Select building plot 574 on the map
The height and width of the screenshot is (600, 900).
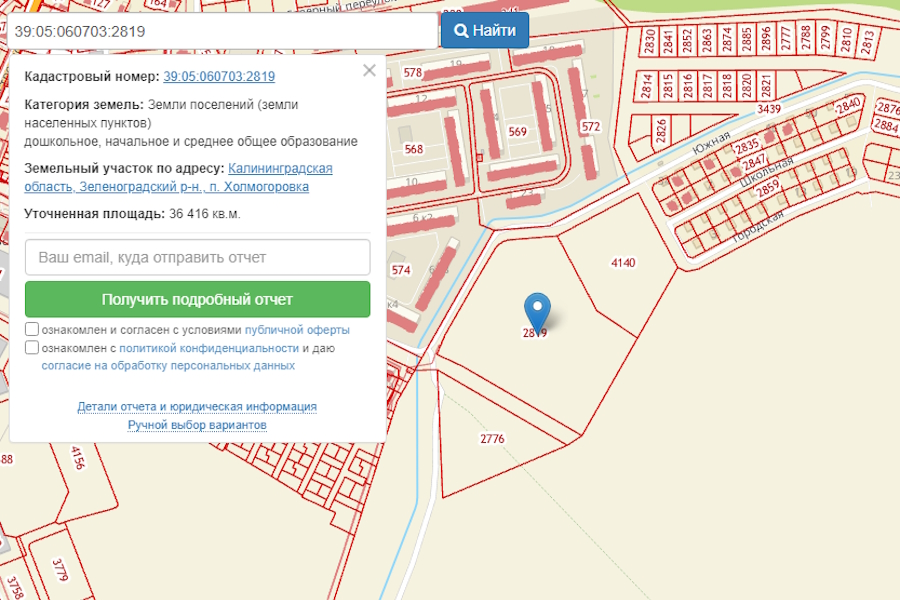401,270
